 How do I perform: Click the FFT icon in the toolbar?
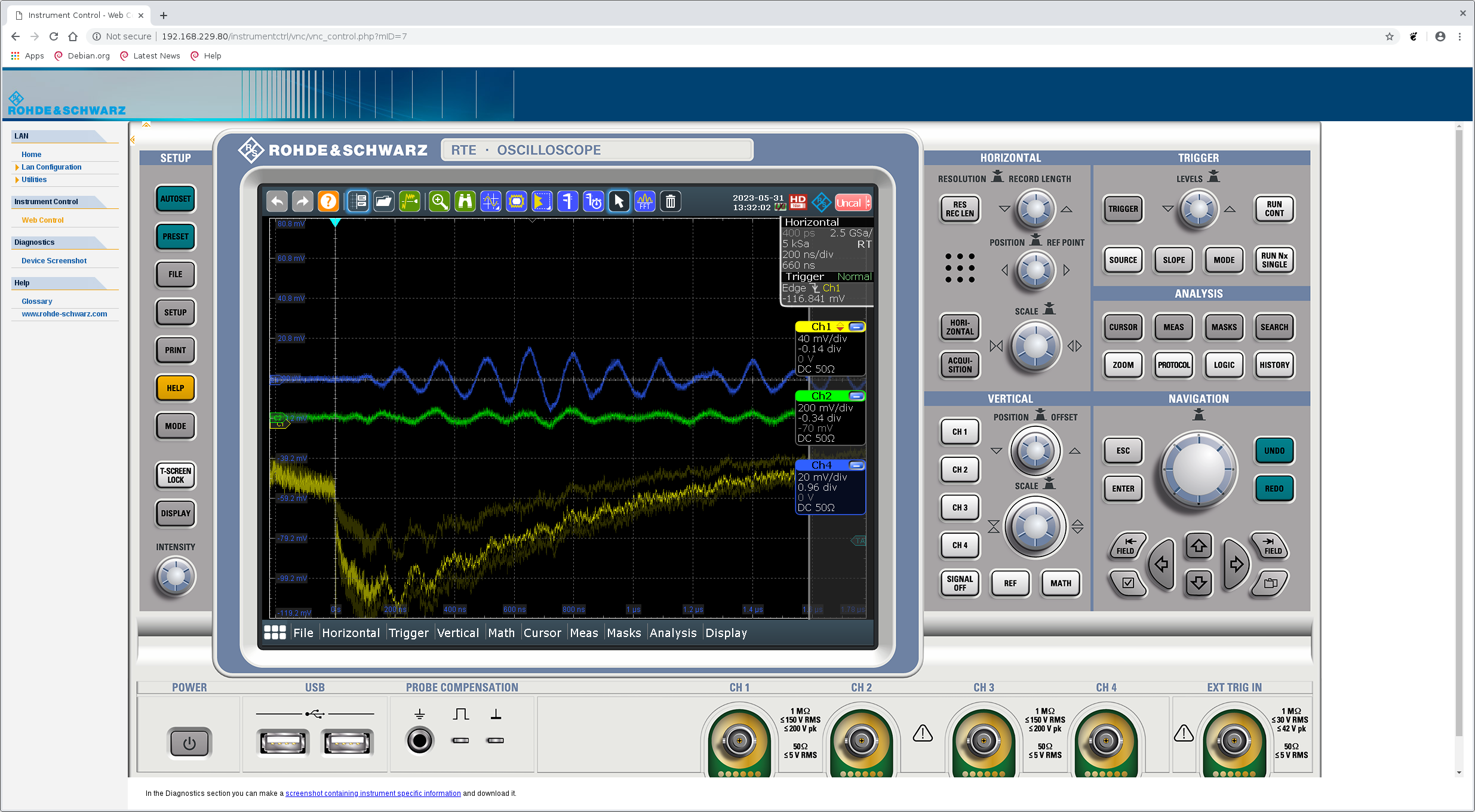[x=644, y=202]
